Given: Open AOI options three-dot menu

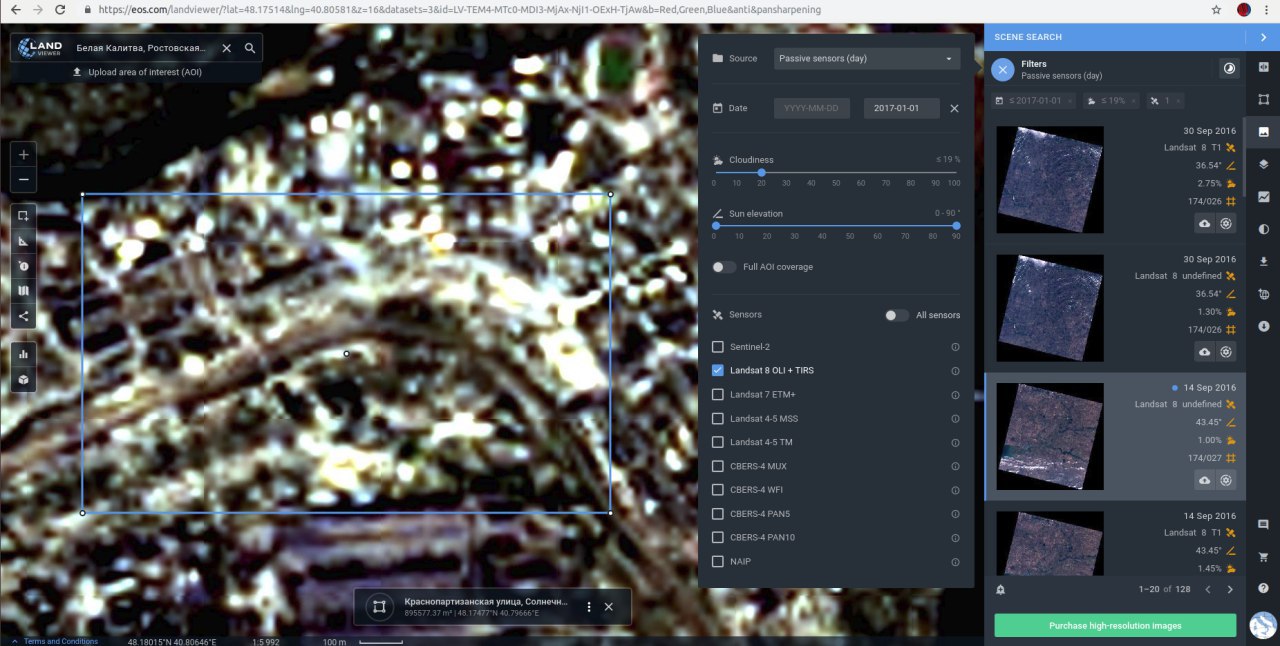Looking at the screenshot, I should coord(589,607).
